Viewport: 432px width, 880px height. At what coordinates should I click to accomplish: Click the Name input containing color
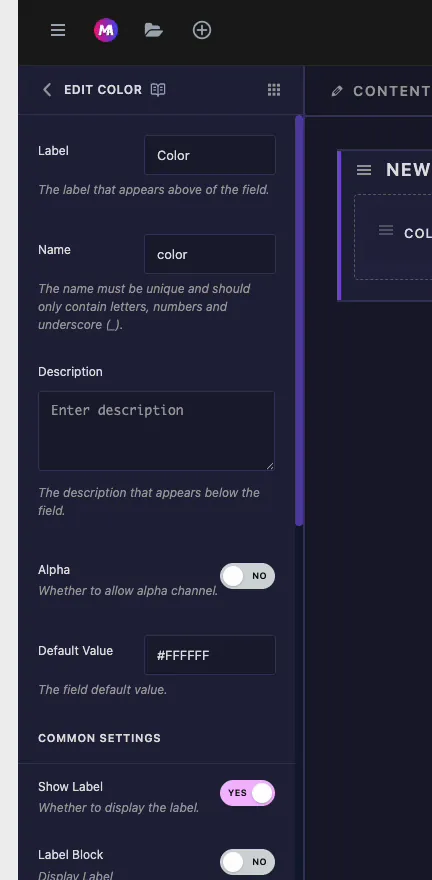tap(210, 254)
